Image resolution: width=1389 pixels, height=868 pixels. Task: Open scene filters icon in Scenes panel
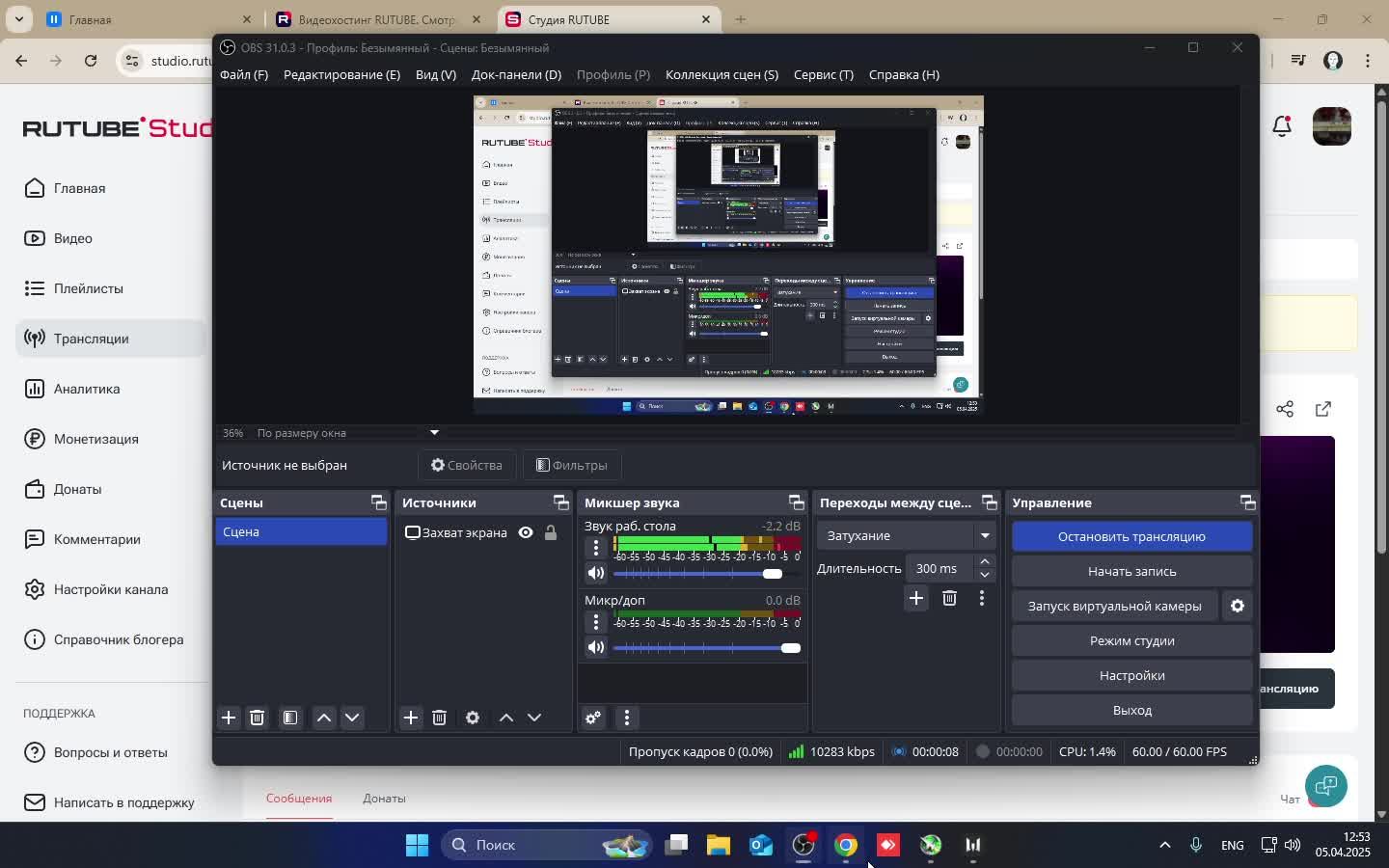click(290, 718)
